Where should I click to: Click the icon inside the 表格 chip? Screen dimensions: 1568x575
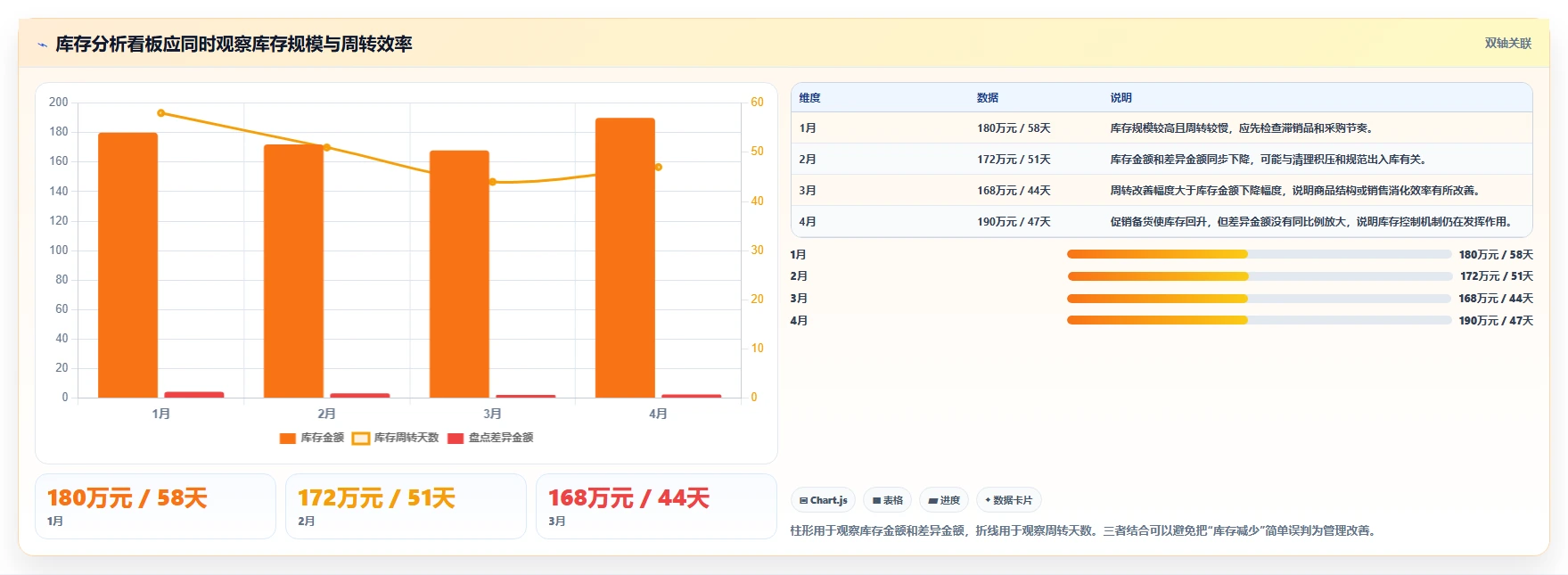[x=876, y=501]
